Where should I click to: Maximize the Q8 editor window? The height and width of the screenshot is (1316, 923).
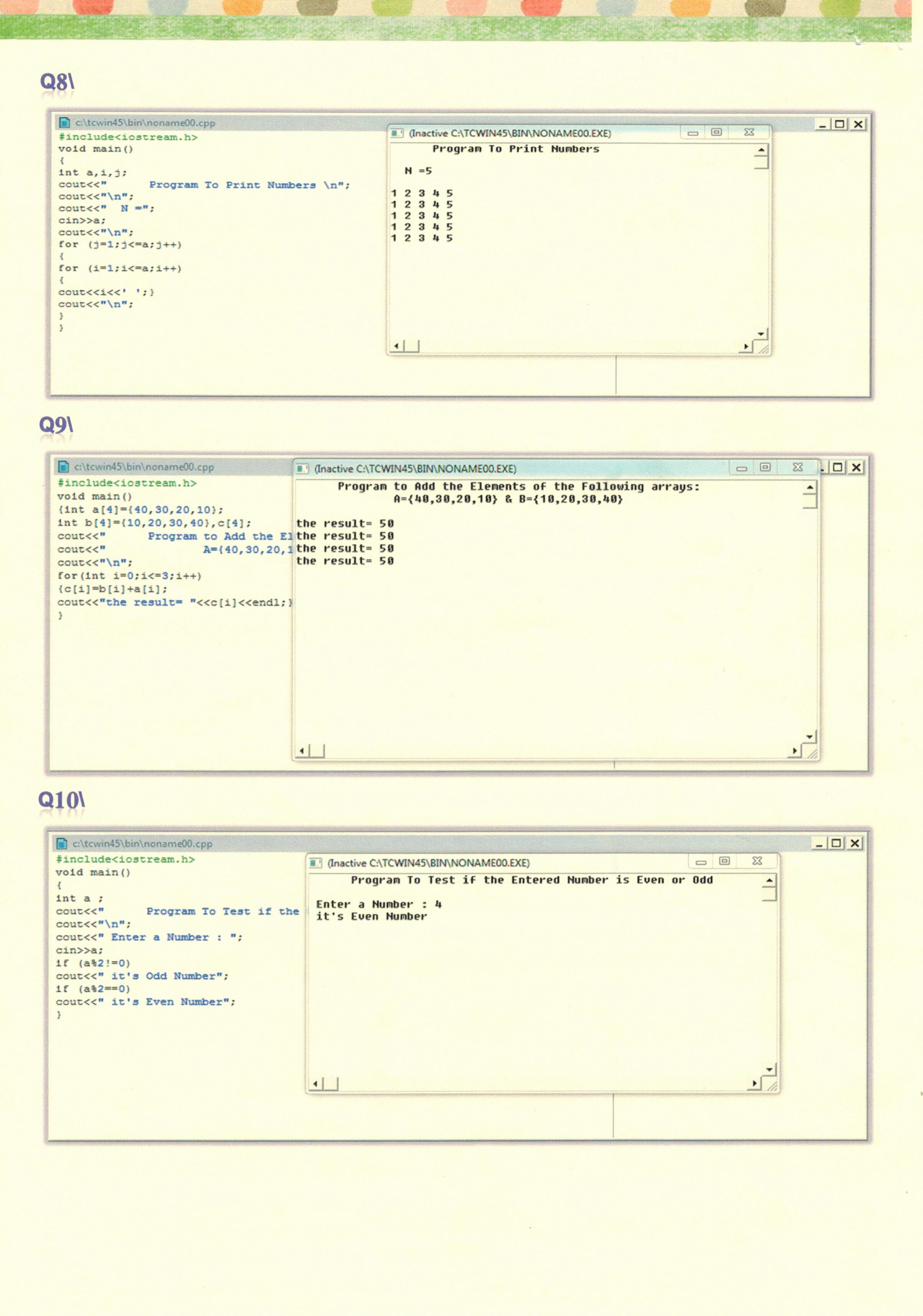point(841,125)
